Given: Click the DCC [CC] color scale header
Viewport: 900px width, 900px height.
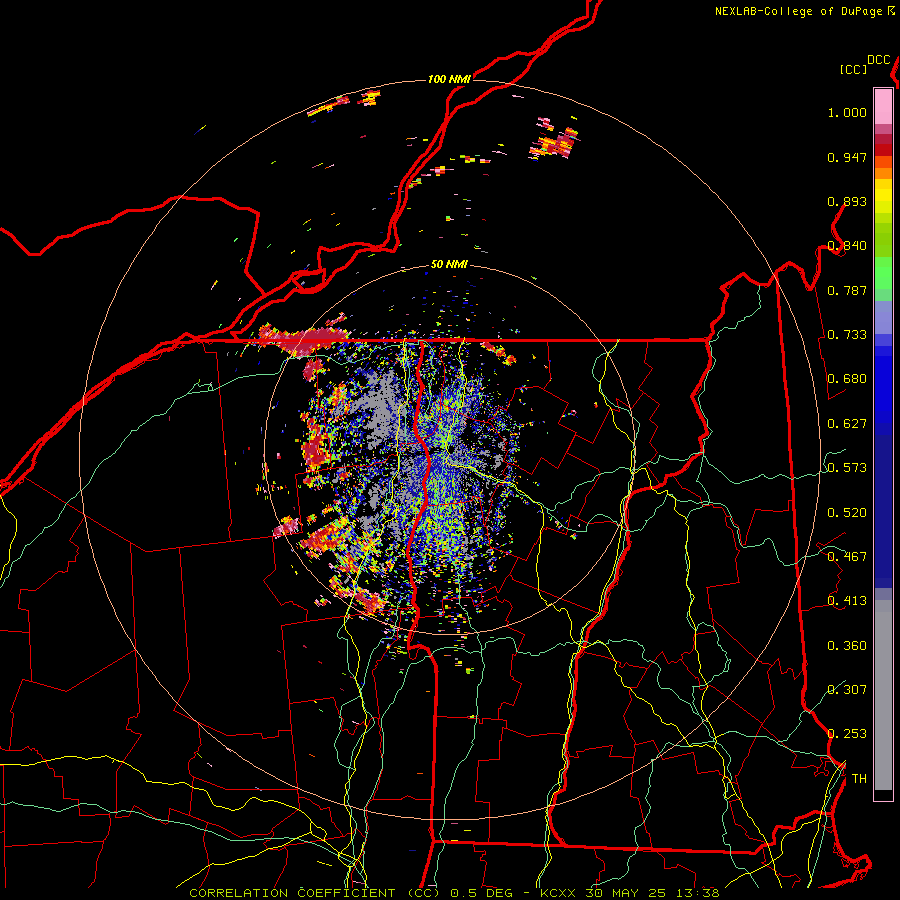Looking at the screenshot, I should [865, 64].
